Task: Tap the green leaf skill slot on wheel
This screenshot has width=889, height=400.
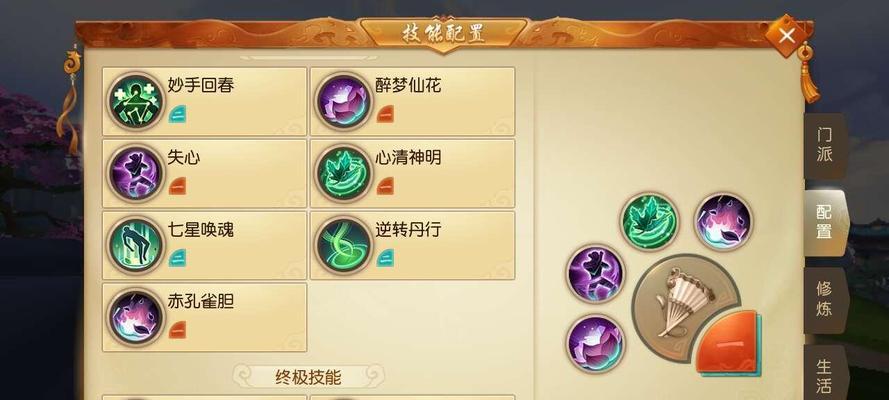Action: 650,222
